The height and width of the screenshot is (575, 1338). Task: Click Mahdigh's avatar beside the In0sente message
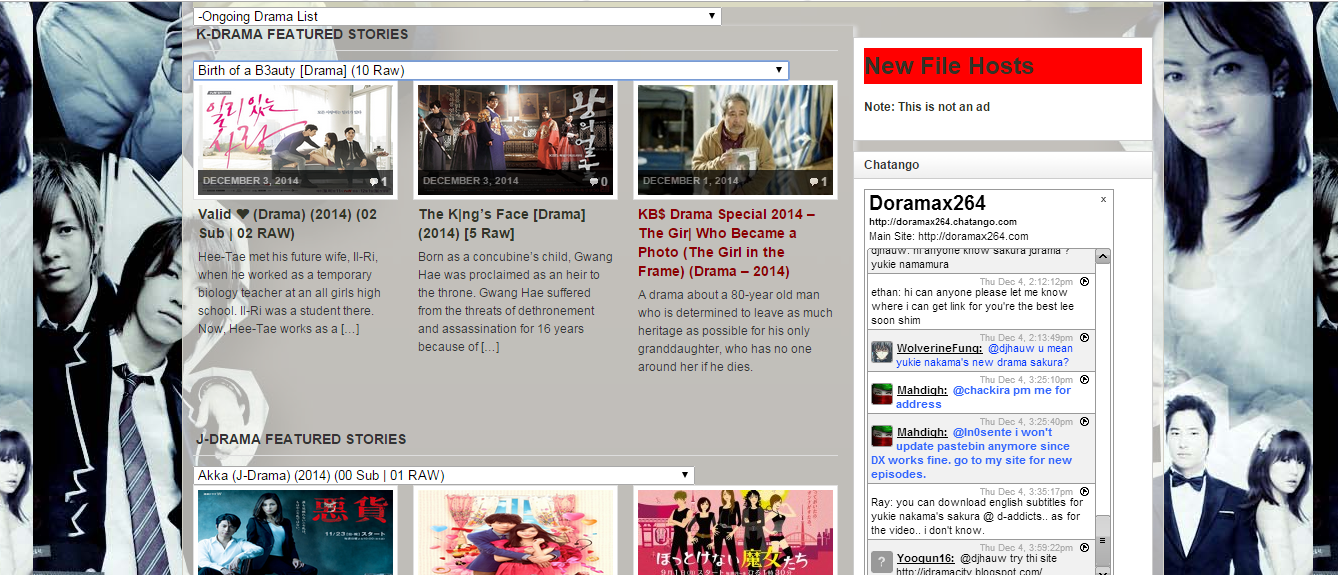881,435
